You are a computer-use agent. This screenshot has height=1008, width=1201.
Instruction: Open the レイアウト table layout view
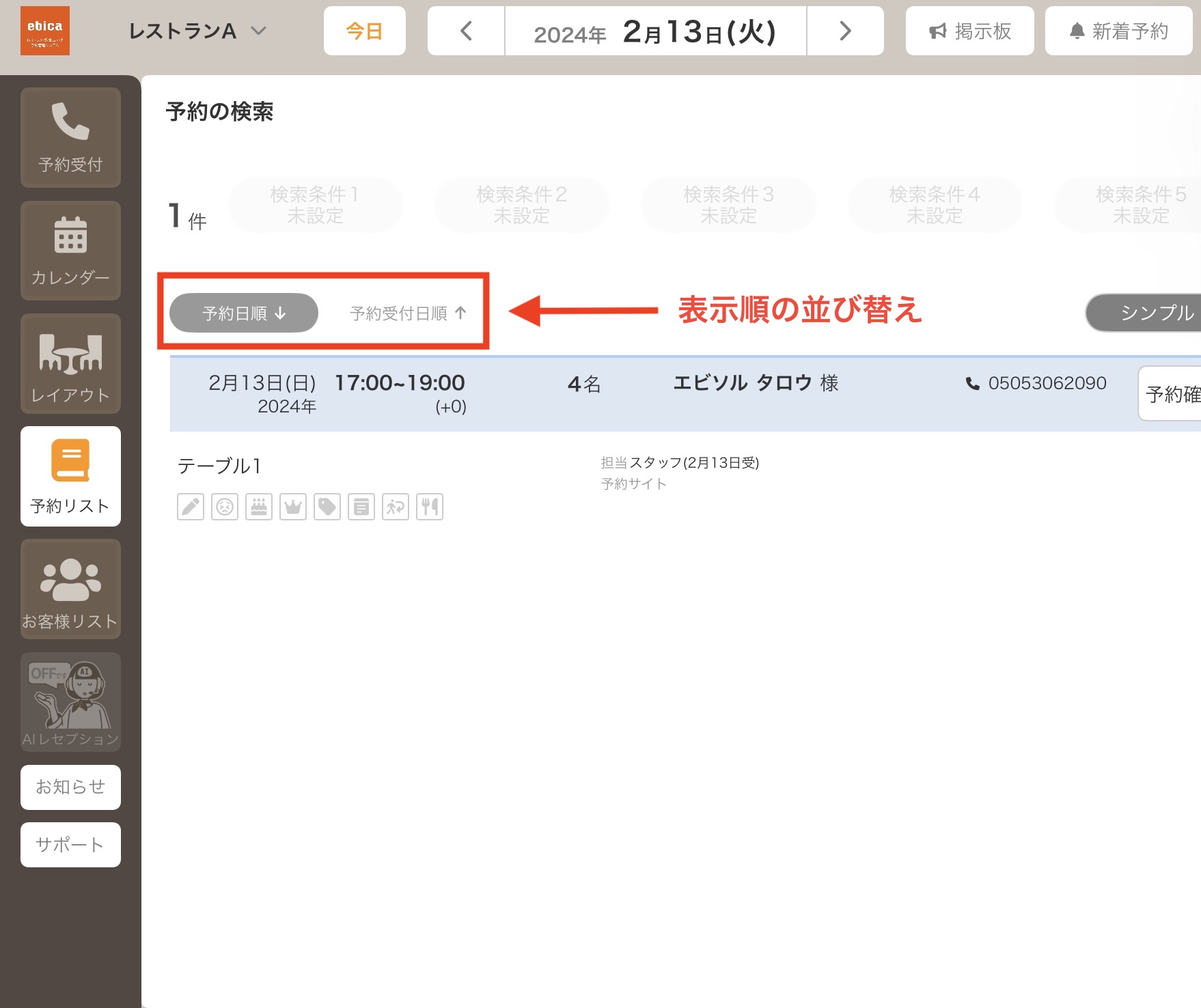pyautogui.click(x=70, y=363)
